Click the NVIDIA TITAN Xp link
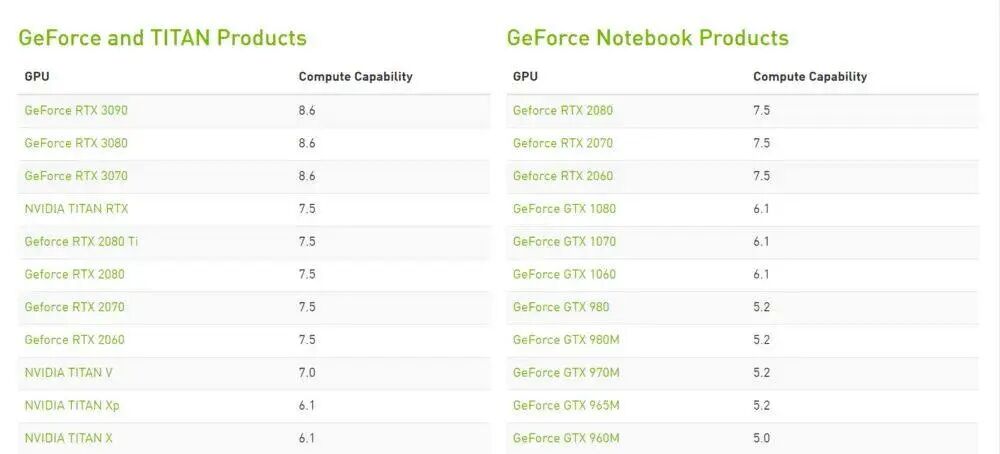 click(x=71, y=406)
